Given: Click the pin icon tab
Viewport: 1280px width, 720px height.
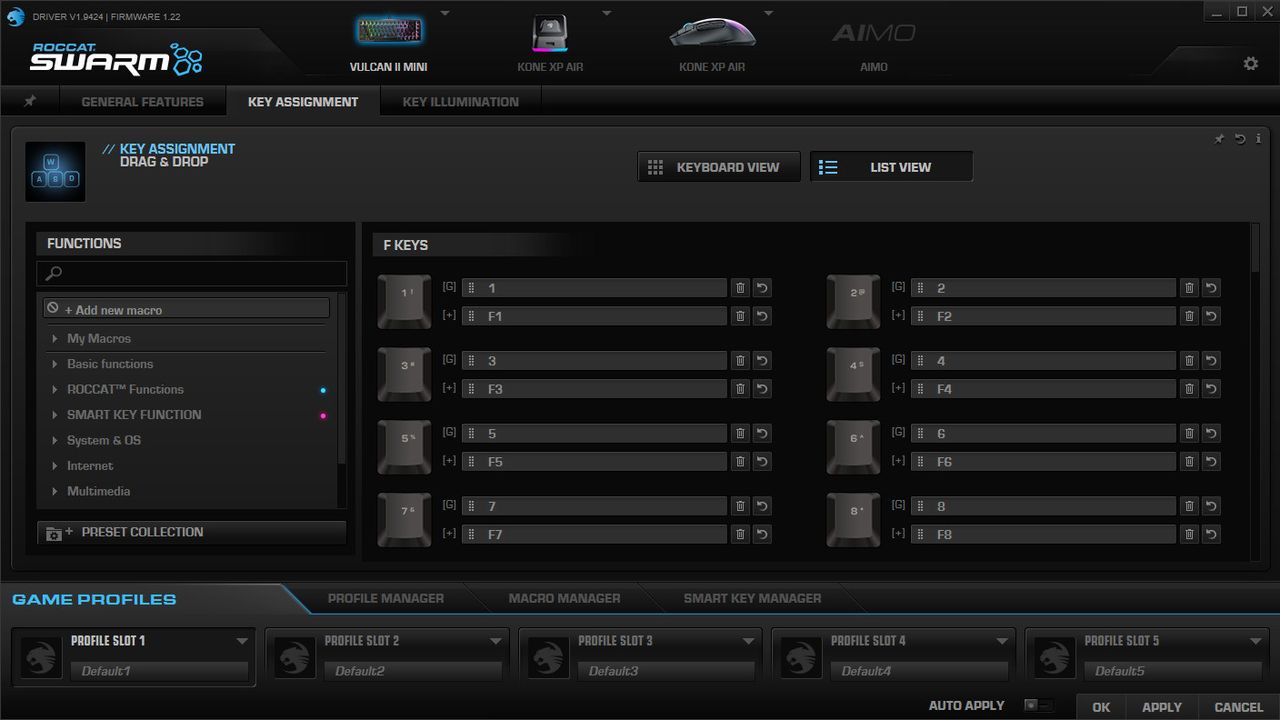Looking at the screenshot, I should (29, 101).
